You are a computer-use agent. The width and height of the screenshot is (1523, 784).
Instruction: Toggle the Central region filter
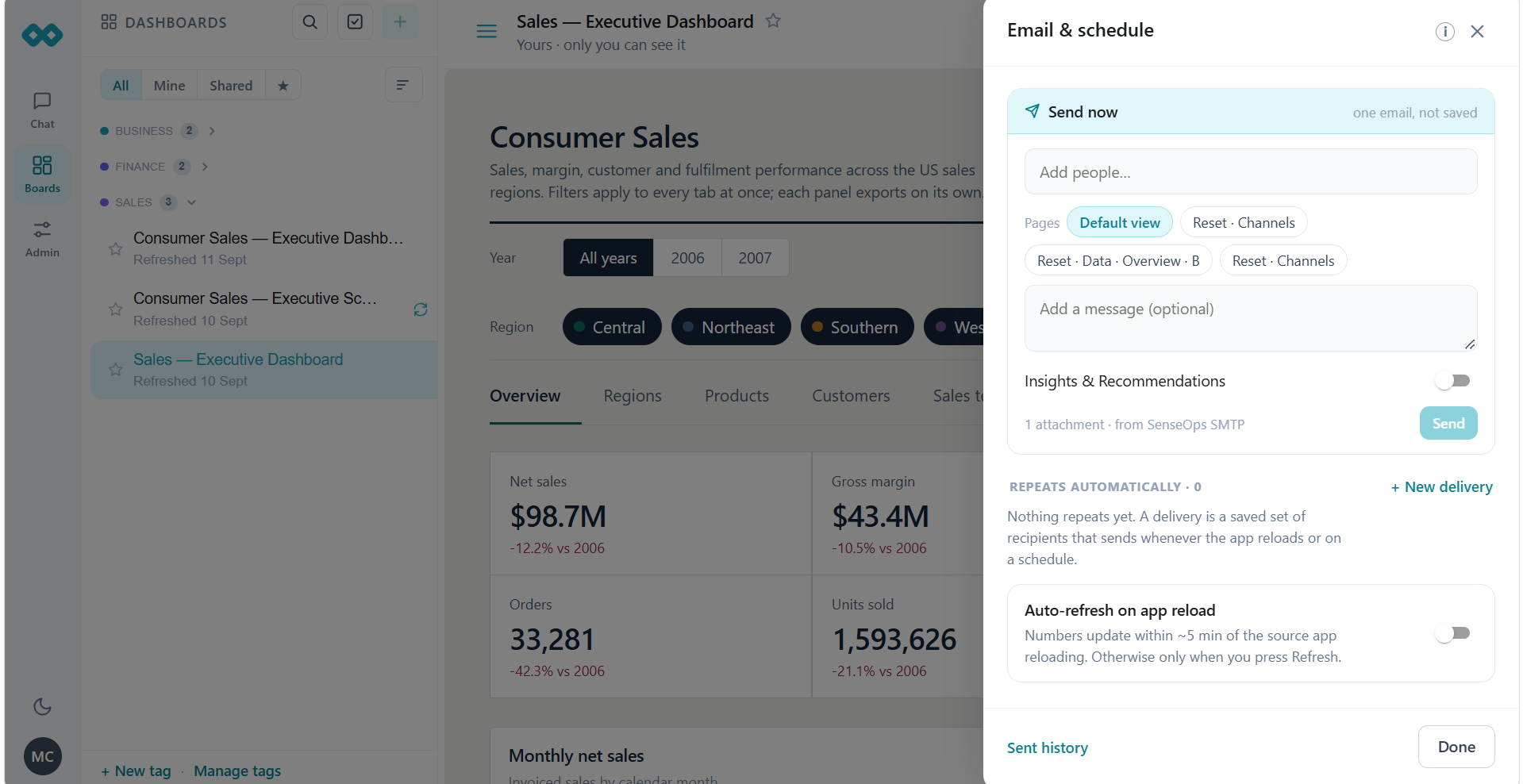click(612, 327)
